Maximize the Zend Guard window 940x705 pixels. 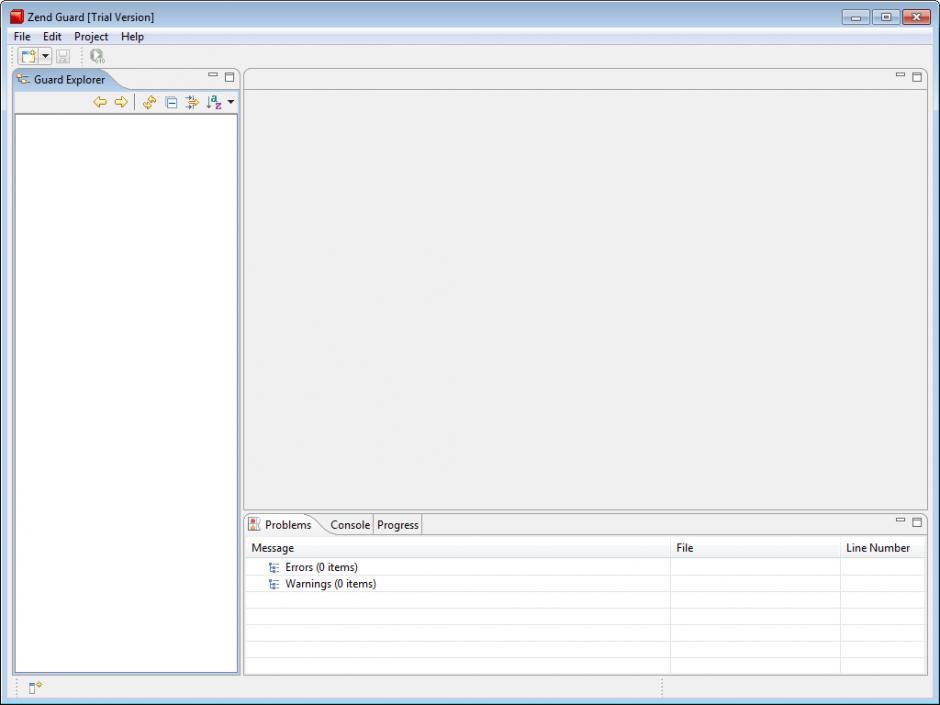[x=885, y=17]
